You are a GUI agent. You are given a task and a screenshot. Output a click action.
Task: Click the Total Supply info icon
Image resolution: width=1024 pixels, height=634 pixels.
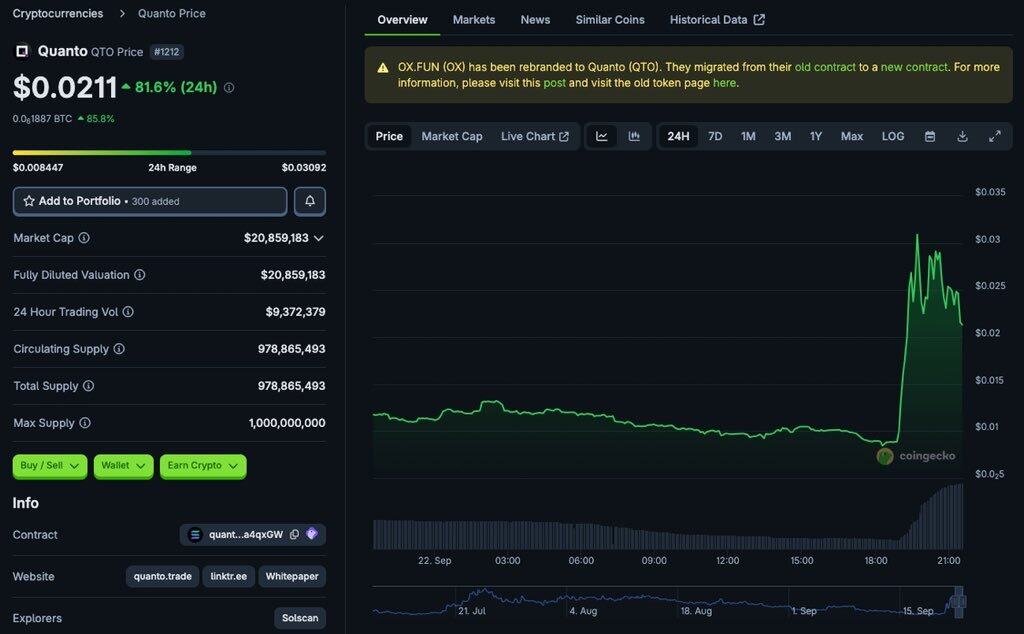(88, 386)
